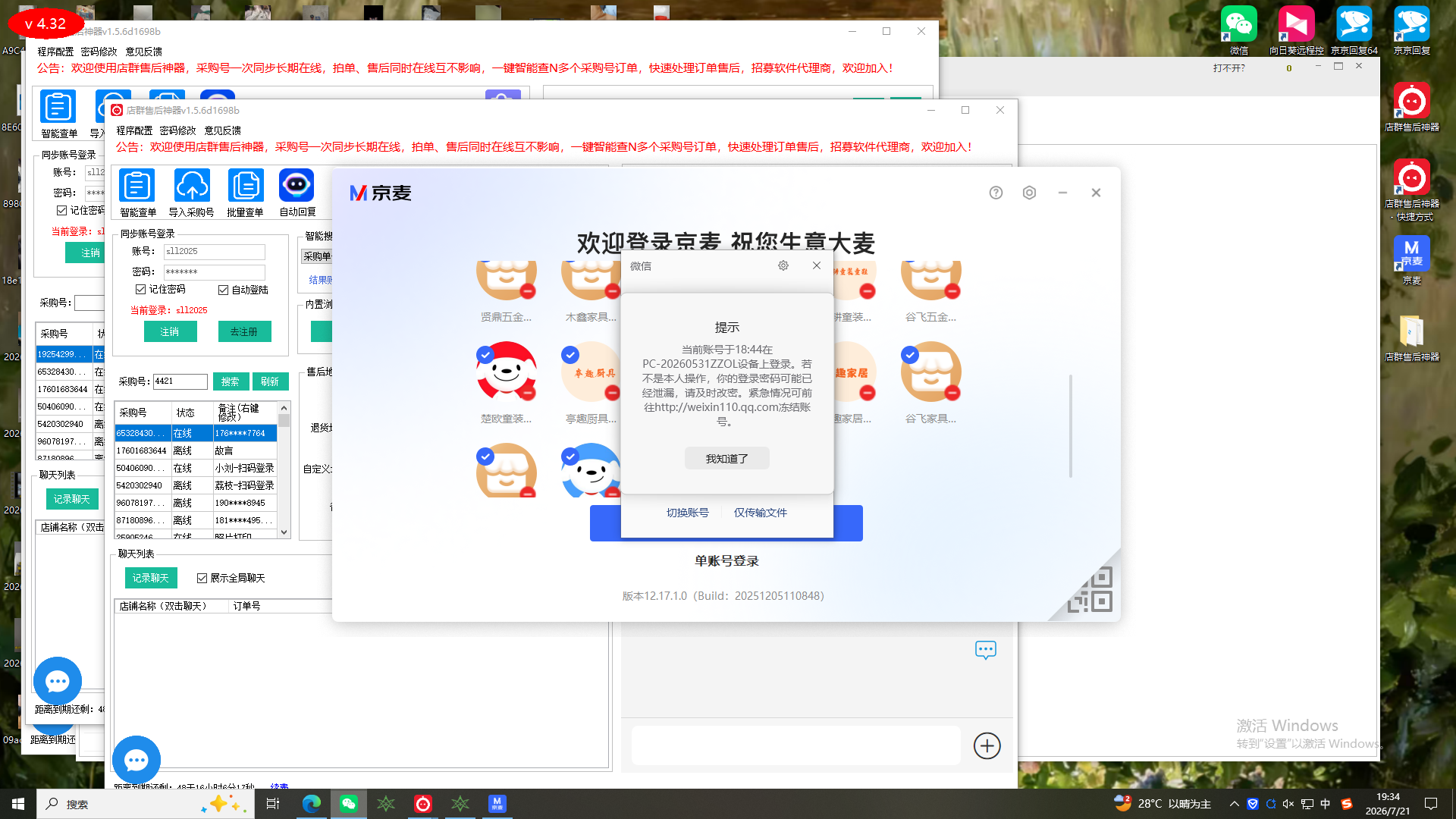The height and width of the screenshot is (819, 1456).
Task: Toggle 记住密码 checkbox in back 店群售后神器 window
Action: (61, 210)
